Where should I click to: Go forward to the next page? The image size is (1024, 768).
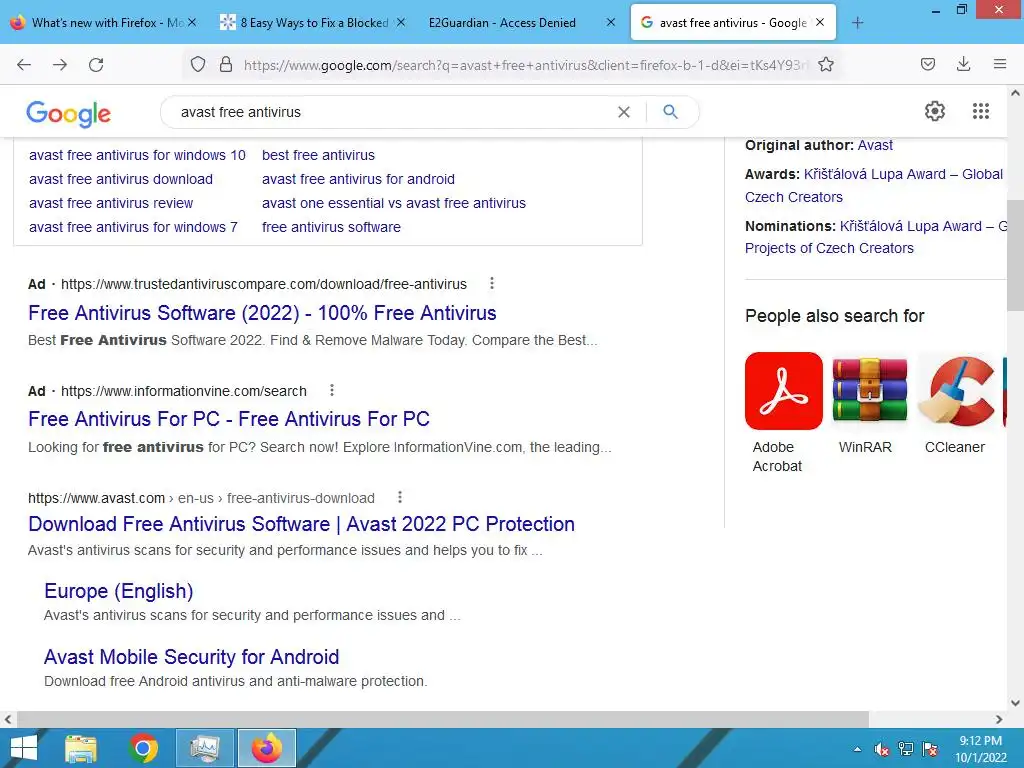[60, 64]
